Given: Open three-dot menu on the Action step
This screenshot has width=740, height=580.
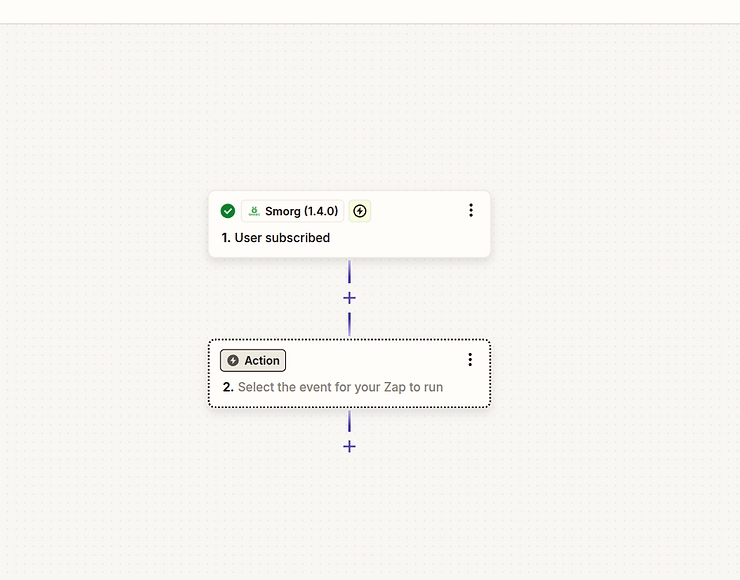Looking at the screenshot, I should point(471,360).
